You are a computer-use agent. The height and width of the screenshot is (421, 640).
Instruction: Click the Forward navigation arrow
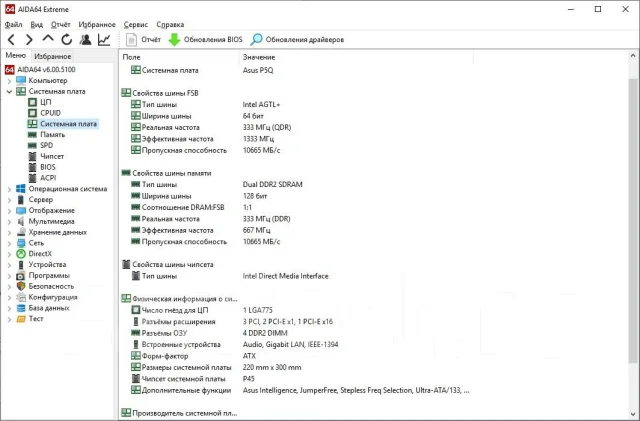coord(29,40)
